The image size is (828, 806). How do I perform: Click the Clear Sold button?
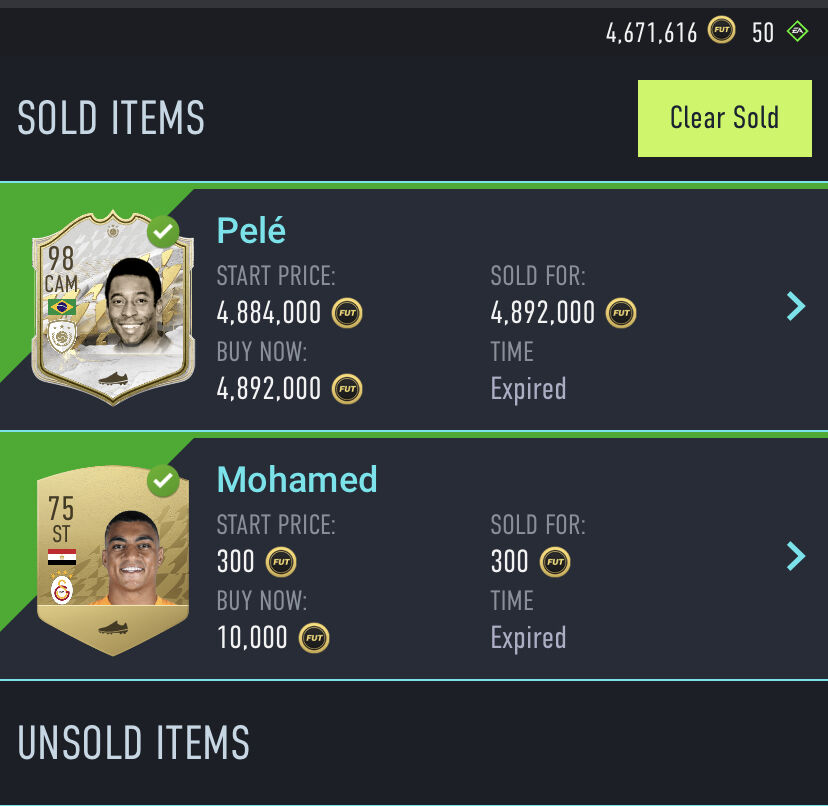pos(724,118)
